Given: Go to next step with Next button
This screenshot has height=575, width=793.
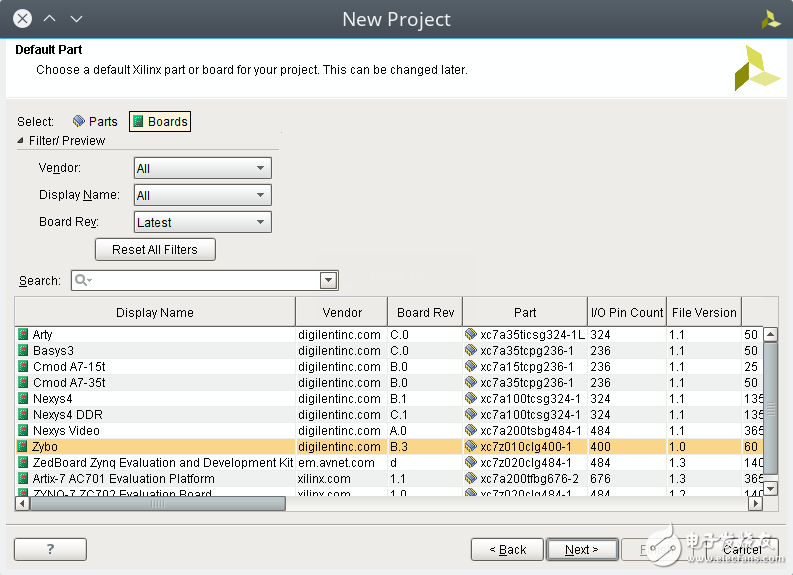Looking at the screenshot, I should tap(581, 549).
